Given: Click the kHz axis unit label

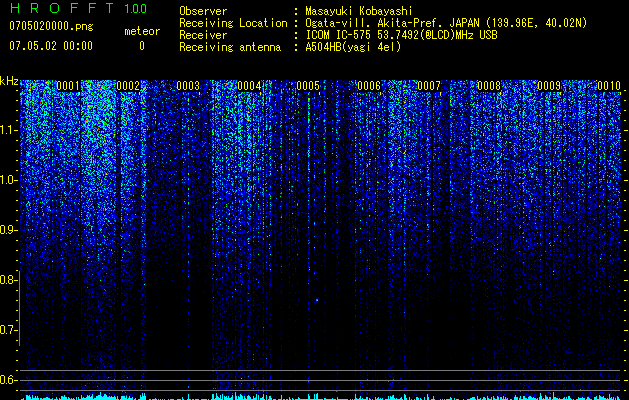Looking at the screenshot, I should [x=9, y=81].
